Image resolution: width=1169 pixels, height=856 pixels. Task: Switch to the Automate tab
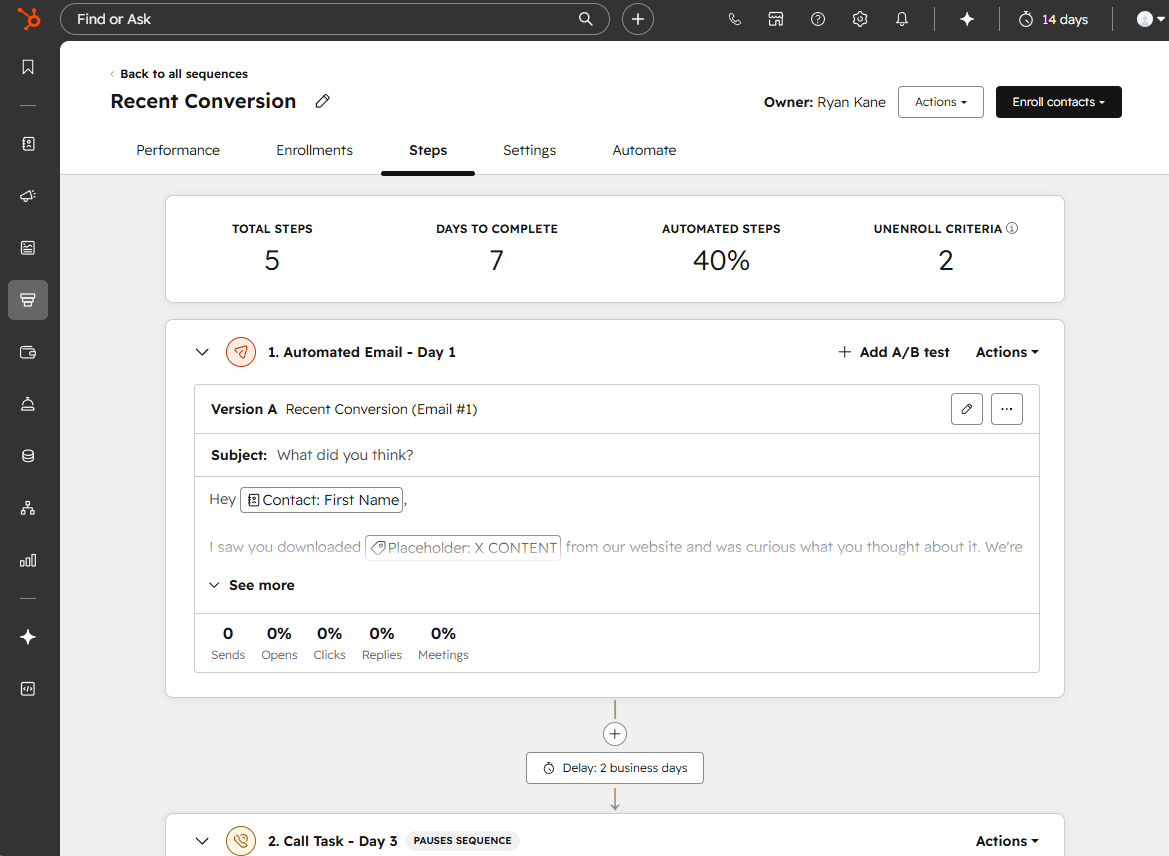pyautogui.click(x=644, y=150)
